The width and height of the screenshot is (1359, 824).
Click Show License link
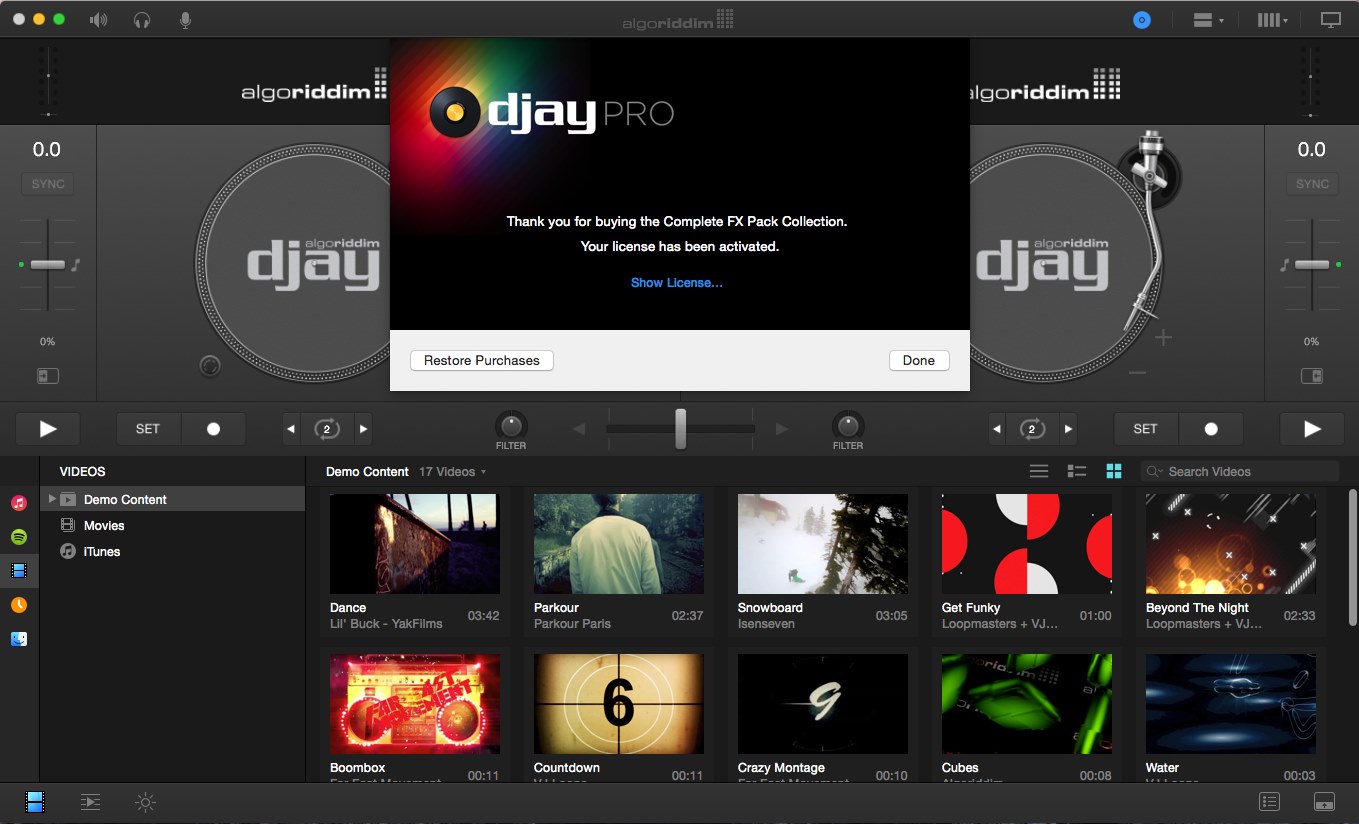[x=676, y=283]
